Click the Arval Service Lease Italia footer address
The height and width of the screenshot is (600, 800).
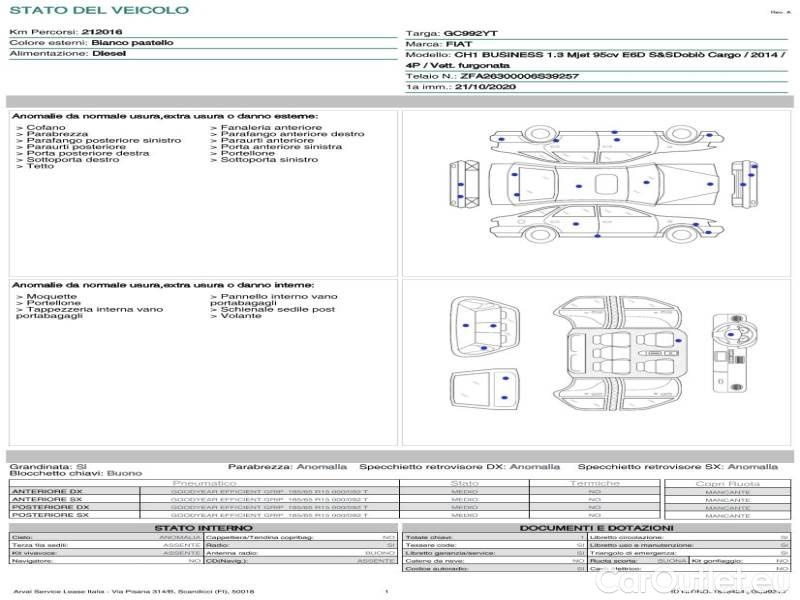click(x=134, y=591)
